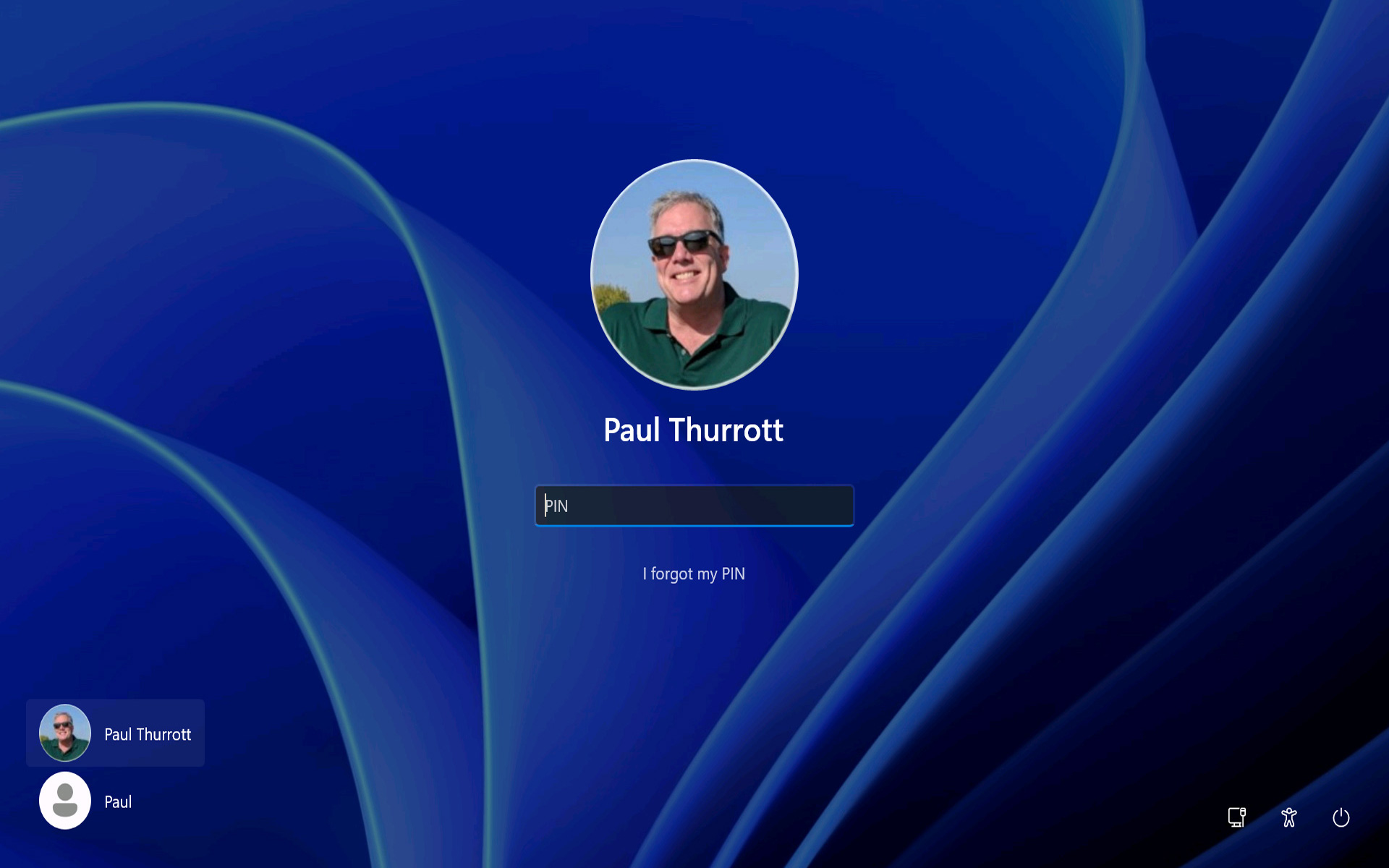The height and width of the screenshot is (868, 1389).
Task: Click the 'Paul Thurrott' name heading
Action: tap(693, 430)
